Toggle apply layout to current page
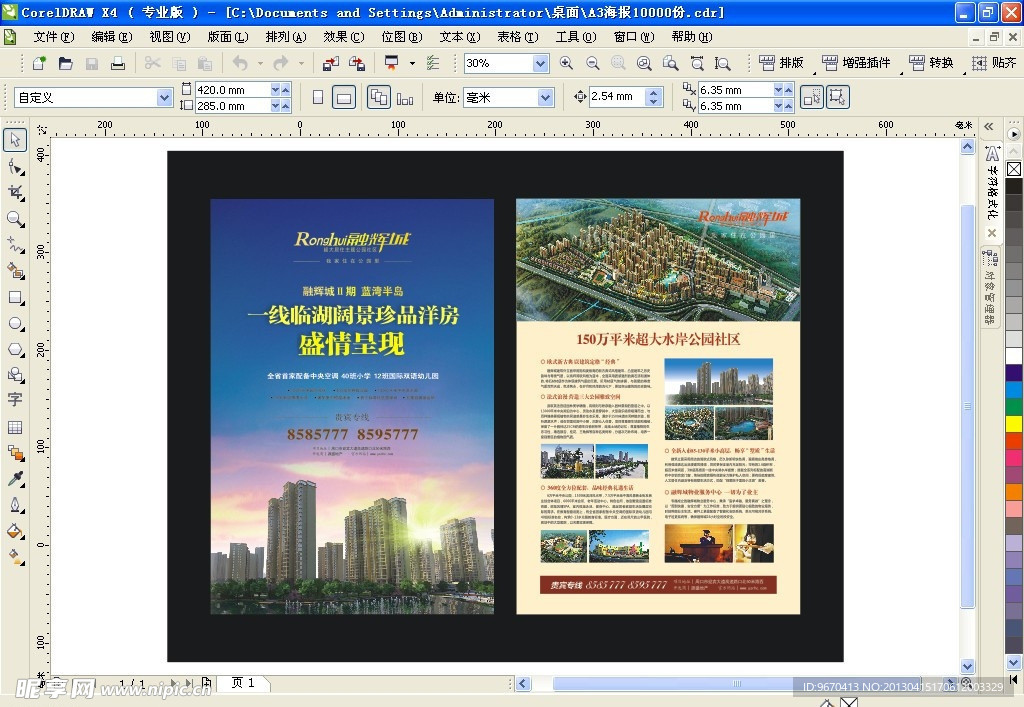 click(x=405, y=97)
